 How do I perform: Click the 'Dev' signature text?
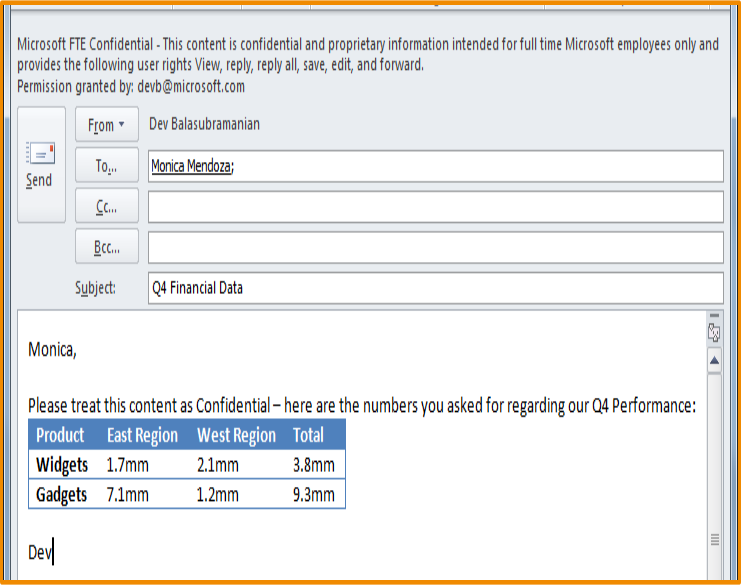click(x=40, y=552)
